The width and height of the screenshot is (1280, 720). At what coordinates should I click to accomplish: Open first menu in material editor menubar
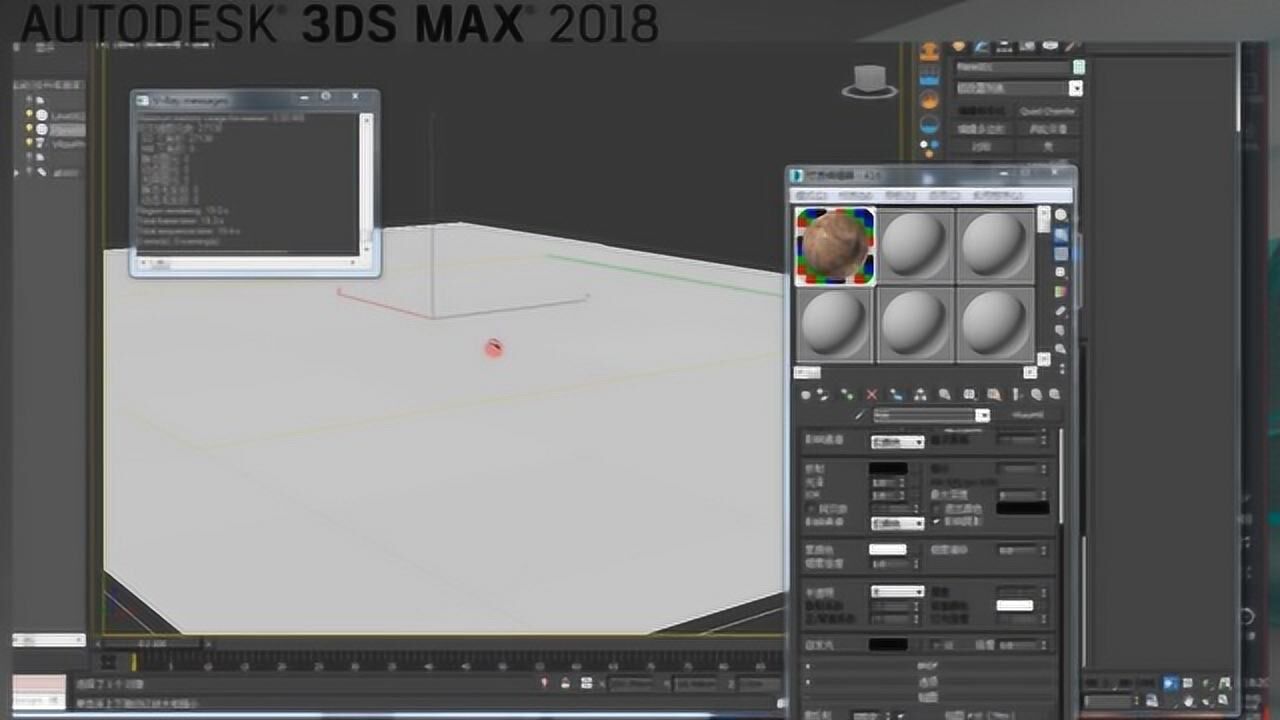pyautogui.click(x=811, y=196)
